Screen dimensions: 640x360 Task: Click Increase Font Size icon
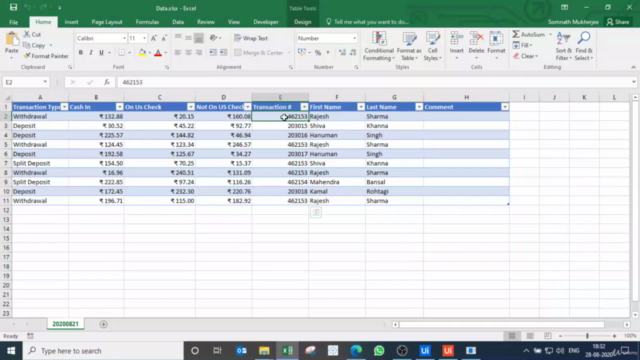pyautogui.click(x=153, y=38)
